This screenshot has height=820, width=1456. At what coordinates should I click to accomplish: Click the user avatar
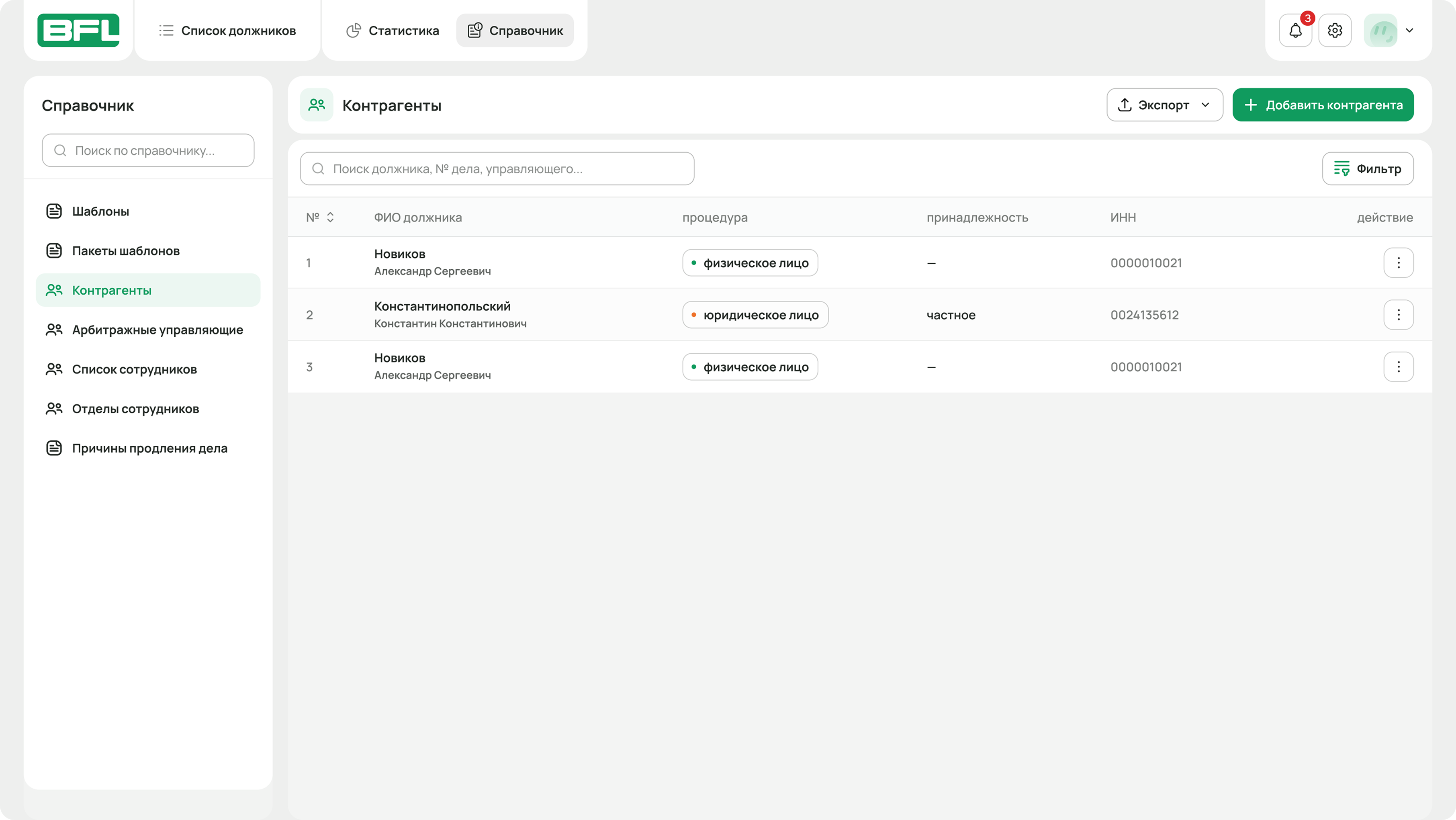pyautogui.click(x=1380, y=31)
